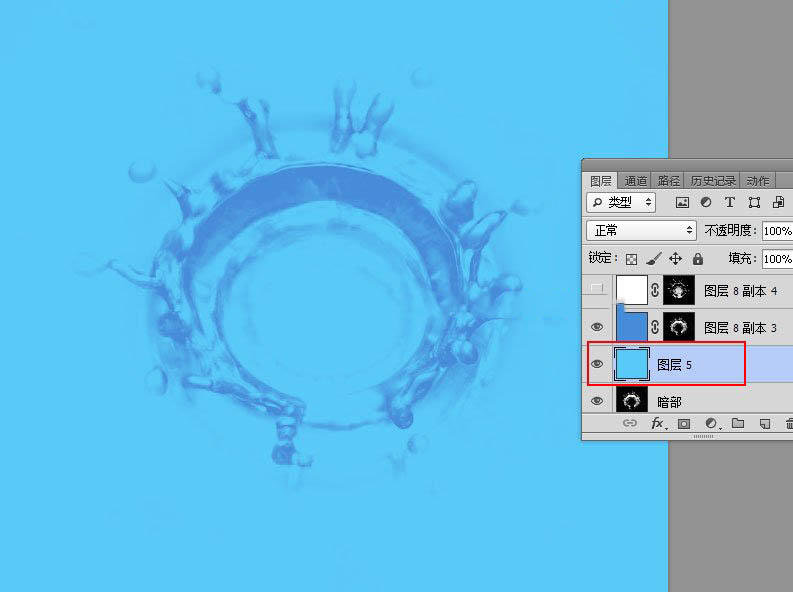Add a layer mask with mask icon
793x592 pixels.
[684, 424]
